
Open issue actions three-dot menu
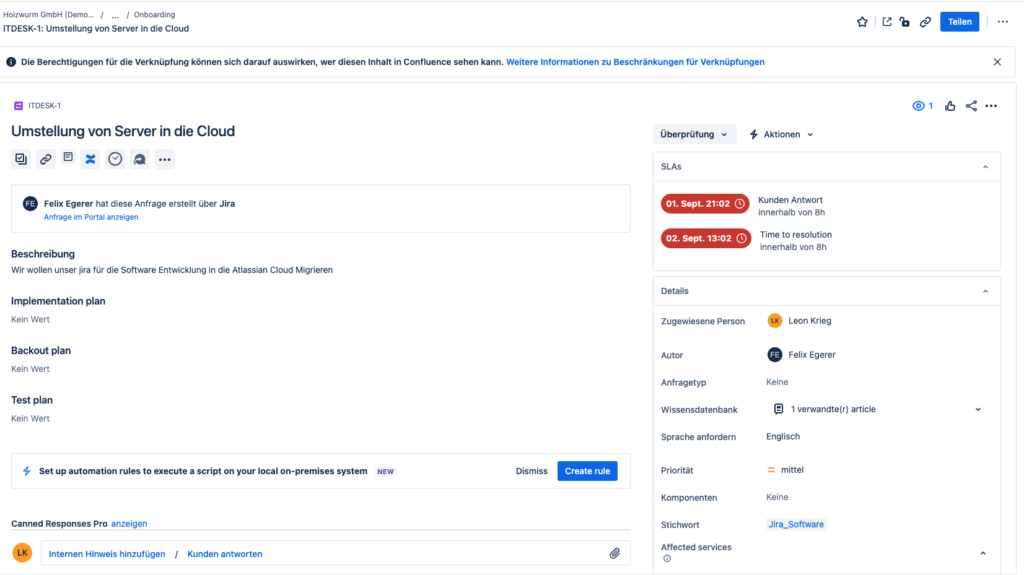tap(991, 106)
